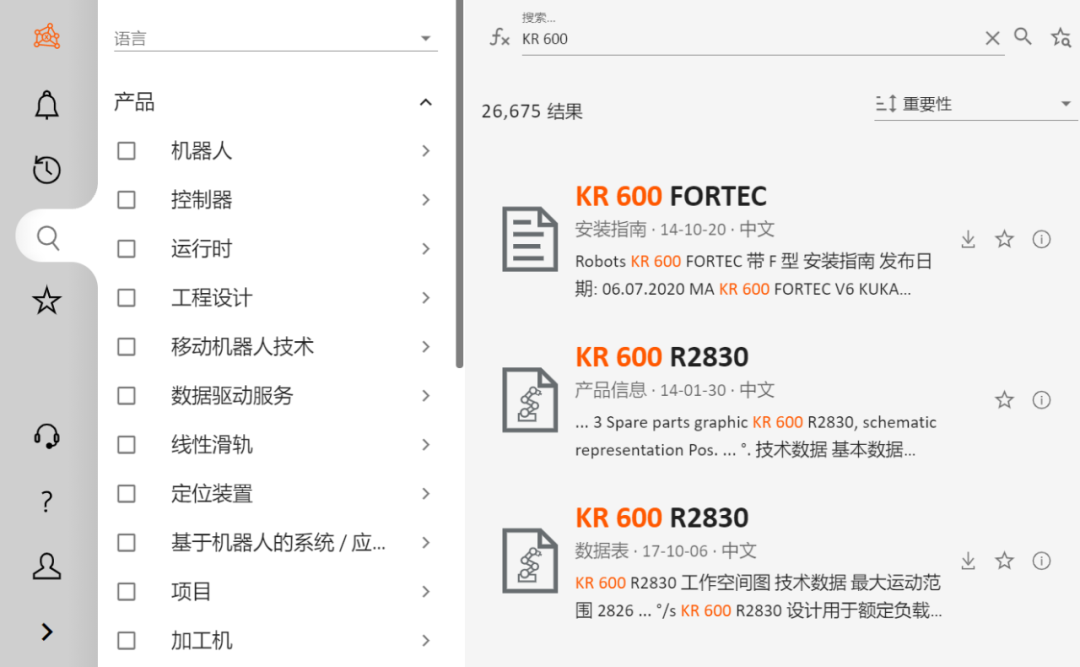The width and height of the screenshot is (1080, 667).
Task: Click robot document icon of 产品信息 result
Action: coord(530,400)
